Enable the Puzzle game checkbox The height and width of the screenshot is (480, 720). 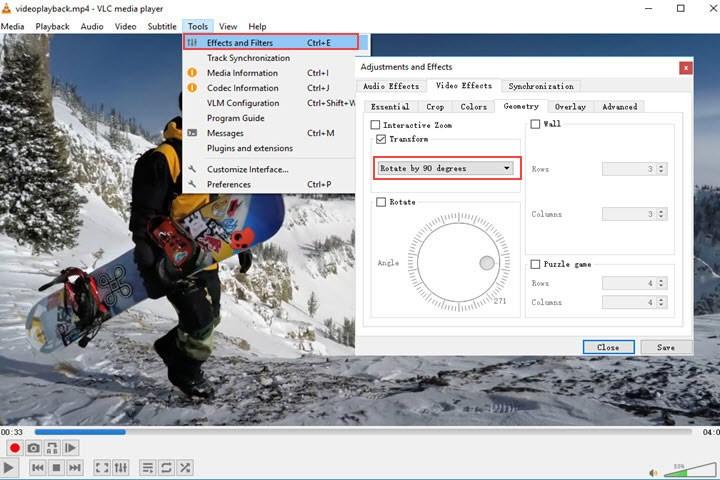click(x=535, y=264)
